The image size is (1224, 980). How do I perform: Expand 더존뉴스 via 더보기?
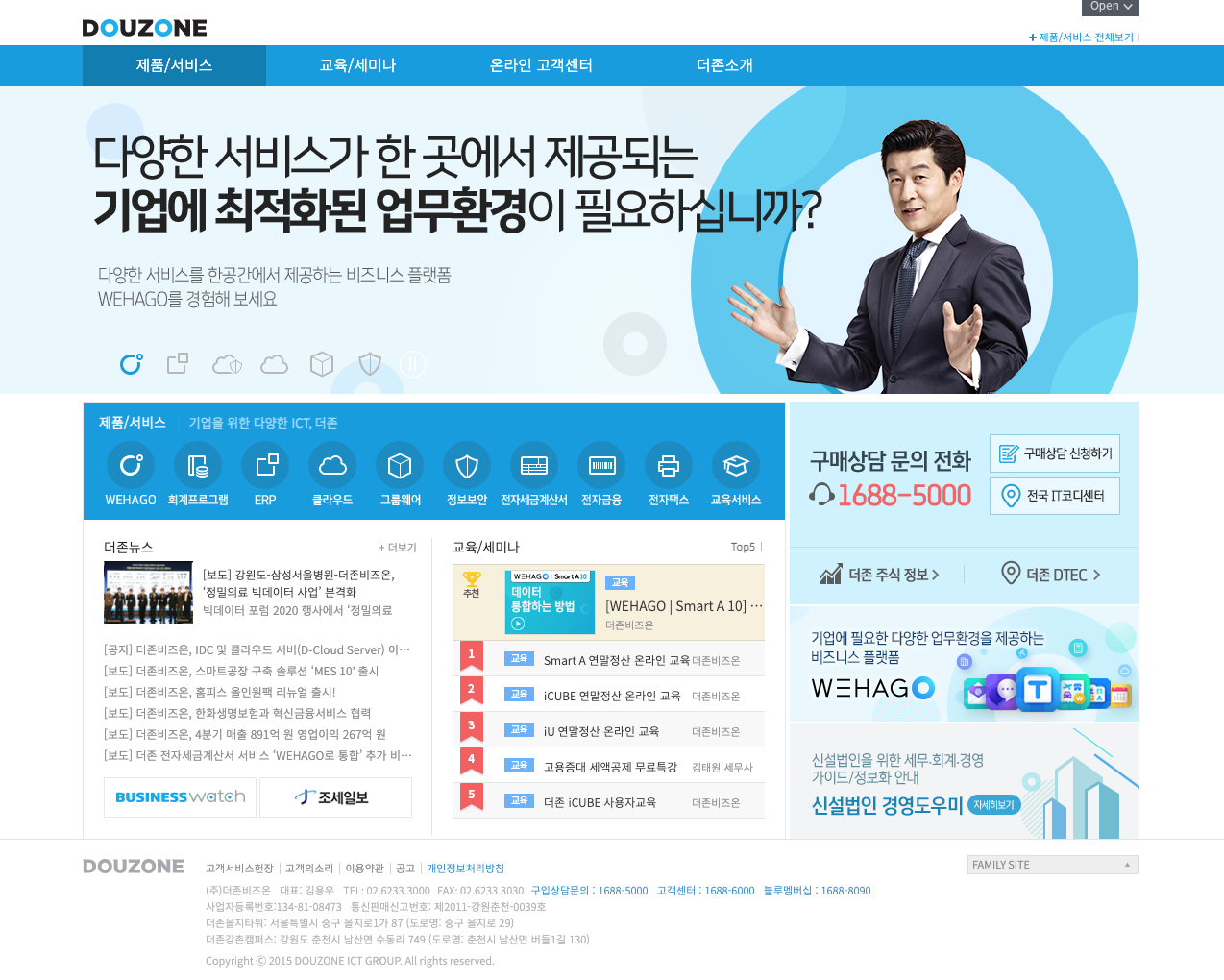click(398, 548)
